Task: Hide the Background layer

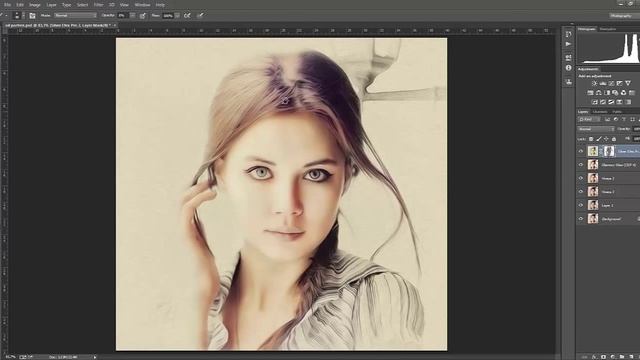Action: click(x=581, y=219)
